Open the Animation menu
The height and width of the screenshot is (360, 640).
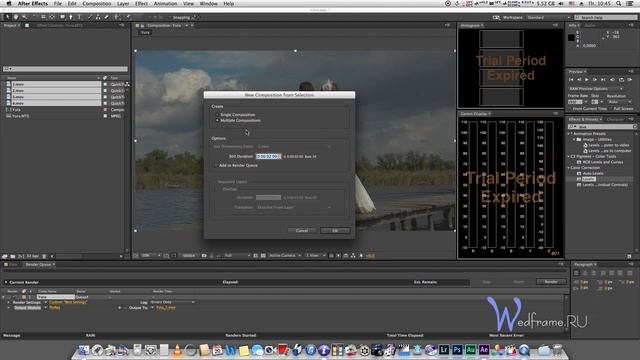tap(165, 4)
